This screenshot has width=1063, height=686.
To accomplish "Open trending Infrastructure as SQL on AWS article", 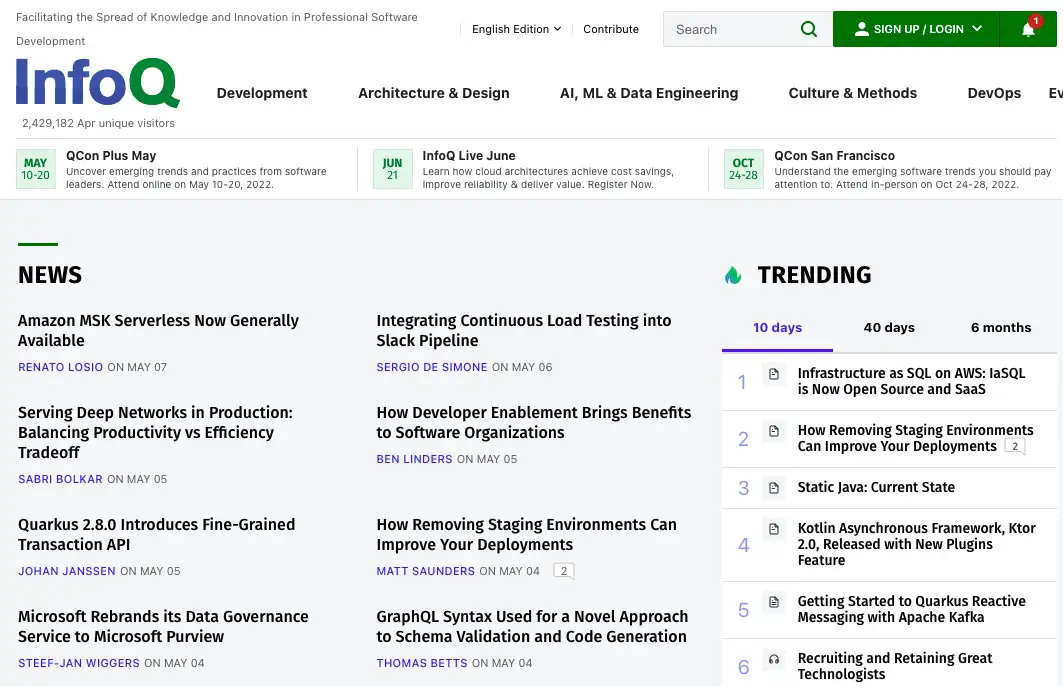I will tap(911, 382).
